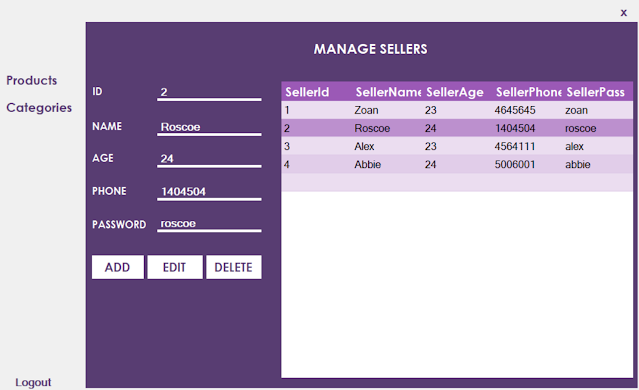Focus the PHONE input field
This screenshot has height=390, width=639.
click(209, 192)
